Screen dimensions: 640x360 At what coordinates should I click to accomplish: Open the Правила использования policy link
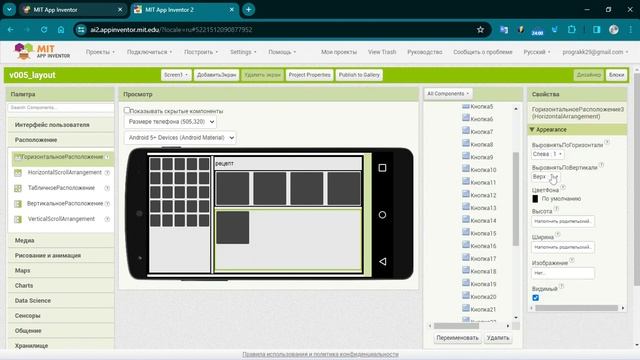pos(320,354)
